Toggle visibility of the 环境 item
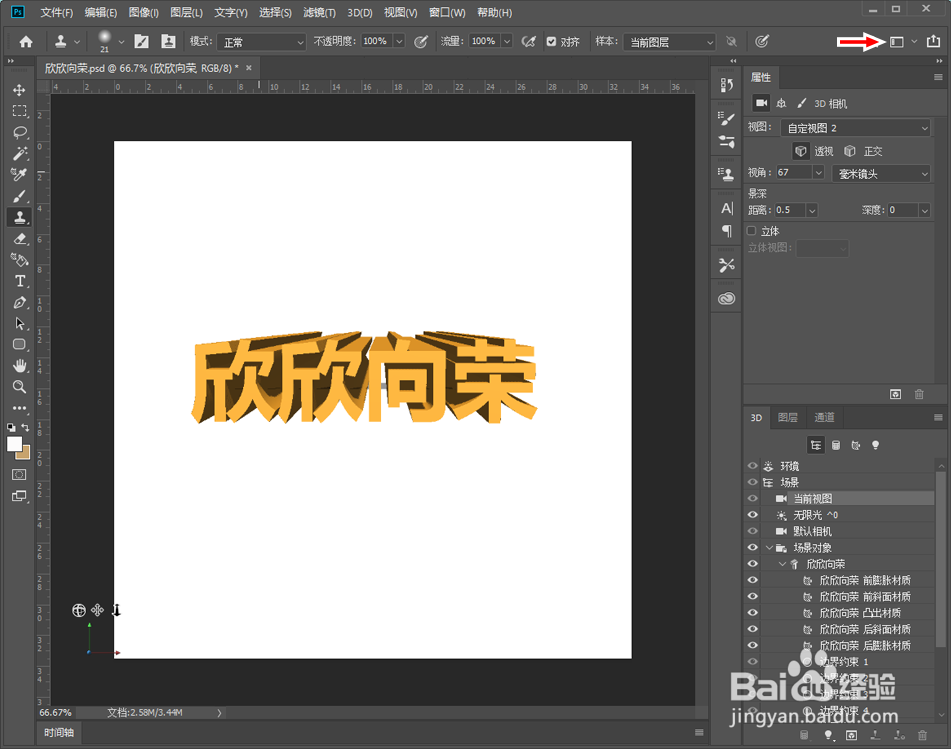Screen dimensions: 951x749 coord(753,465)
